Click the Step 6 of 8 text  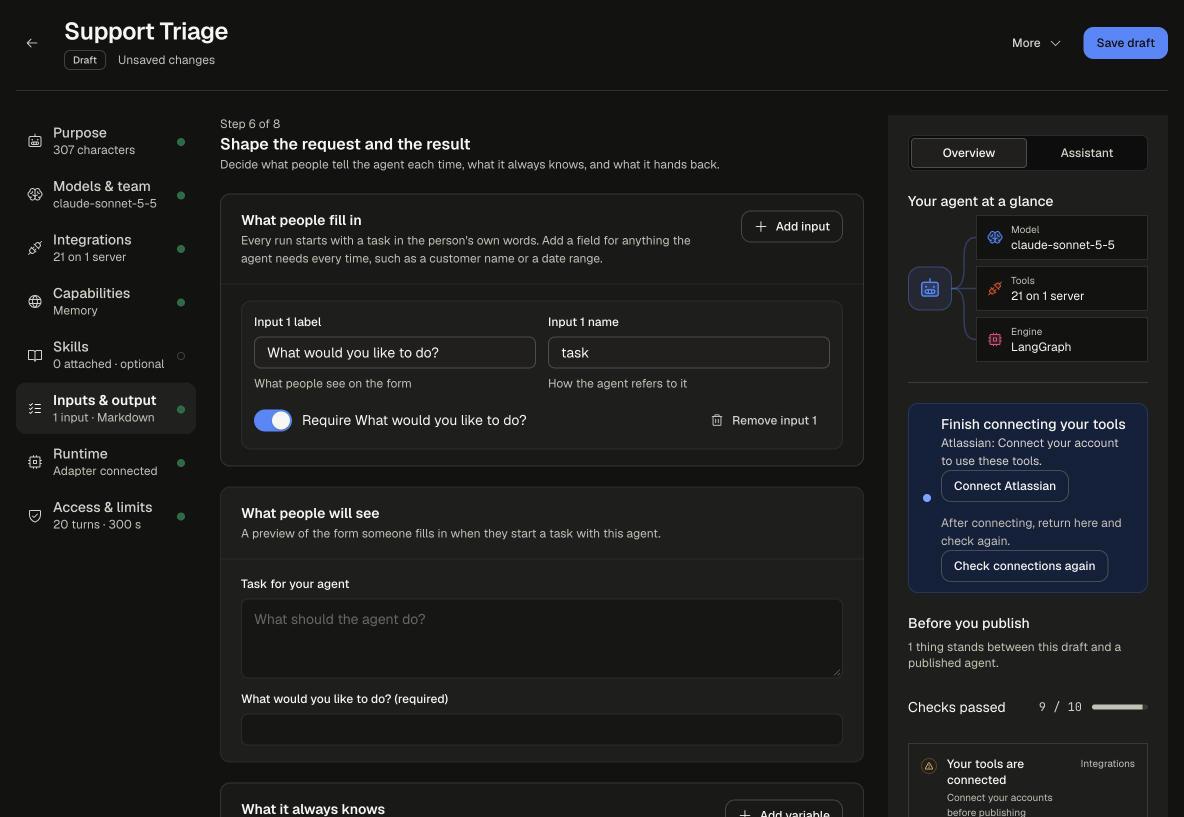[x=250, y=124]
